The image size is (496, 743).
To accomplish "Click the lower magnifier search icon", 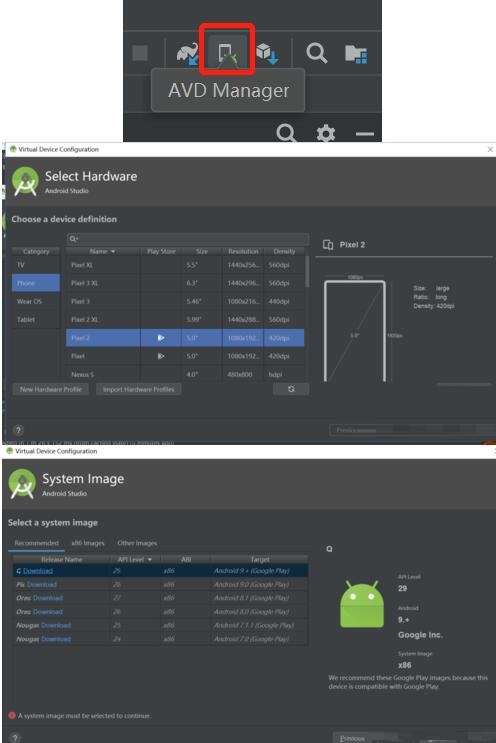I will pos(287,133).
